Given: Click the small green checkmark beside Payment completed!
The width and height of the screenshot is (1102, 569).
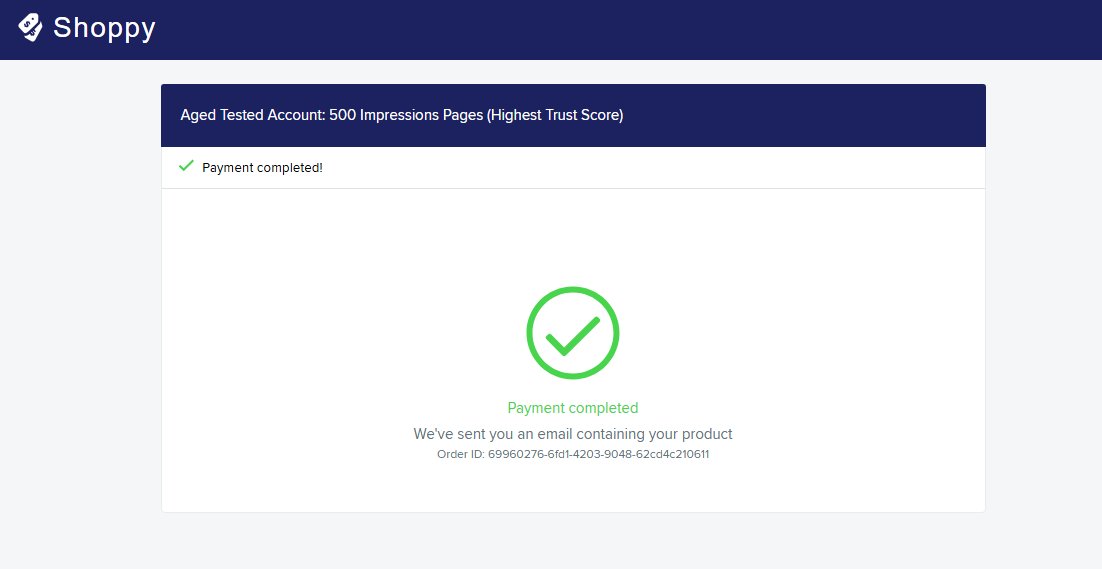Looking at the screenshot, I should [186, 166].
